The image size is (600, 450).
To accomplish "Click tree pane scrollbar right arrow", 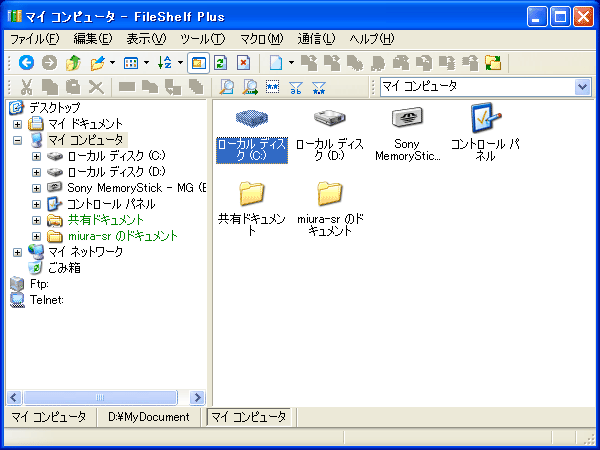I will (x=197, y=398).
